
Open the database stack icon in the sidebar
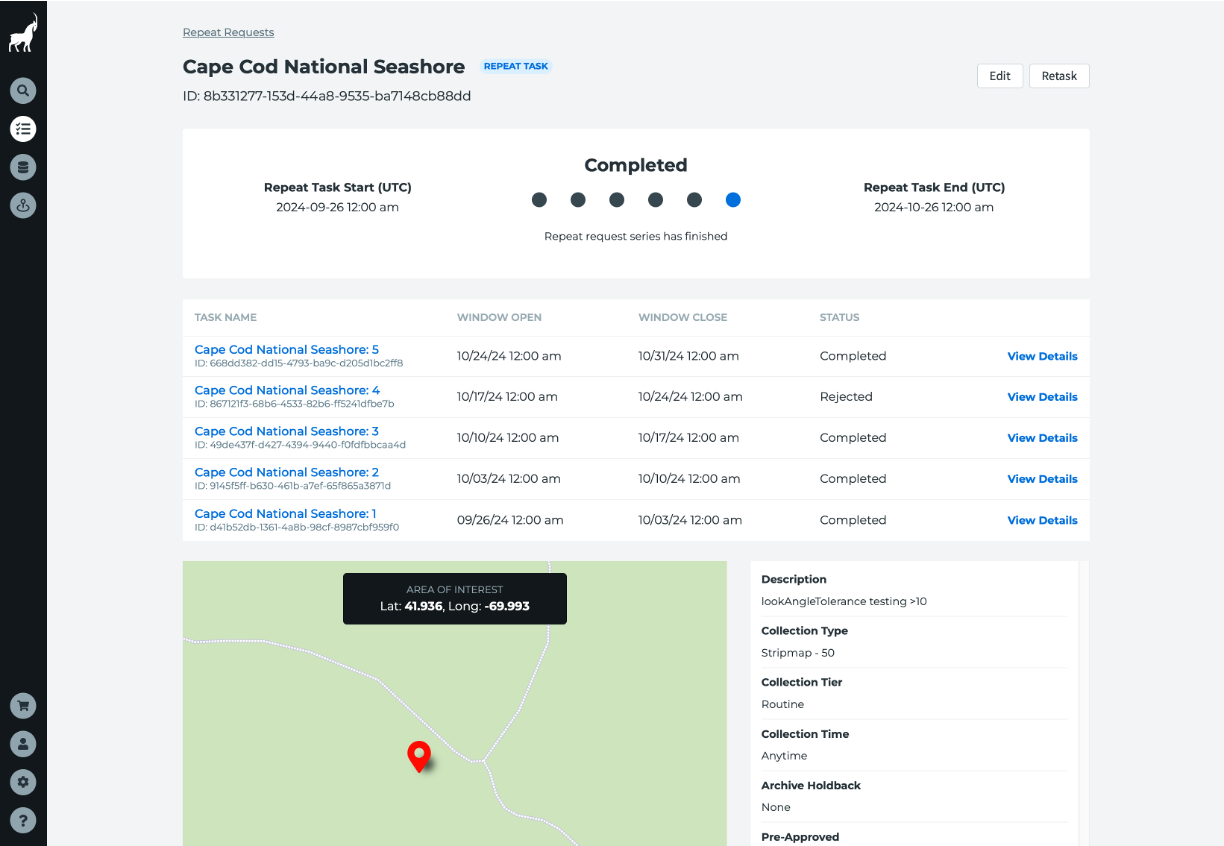pyautogui.click(x=23, y=167)
